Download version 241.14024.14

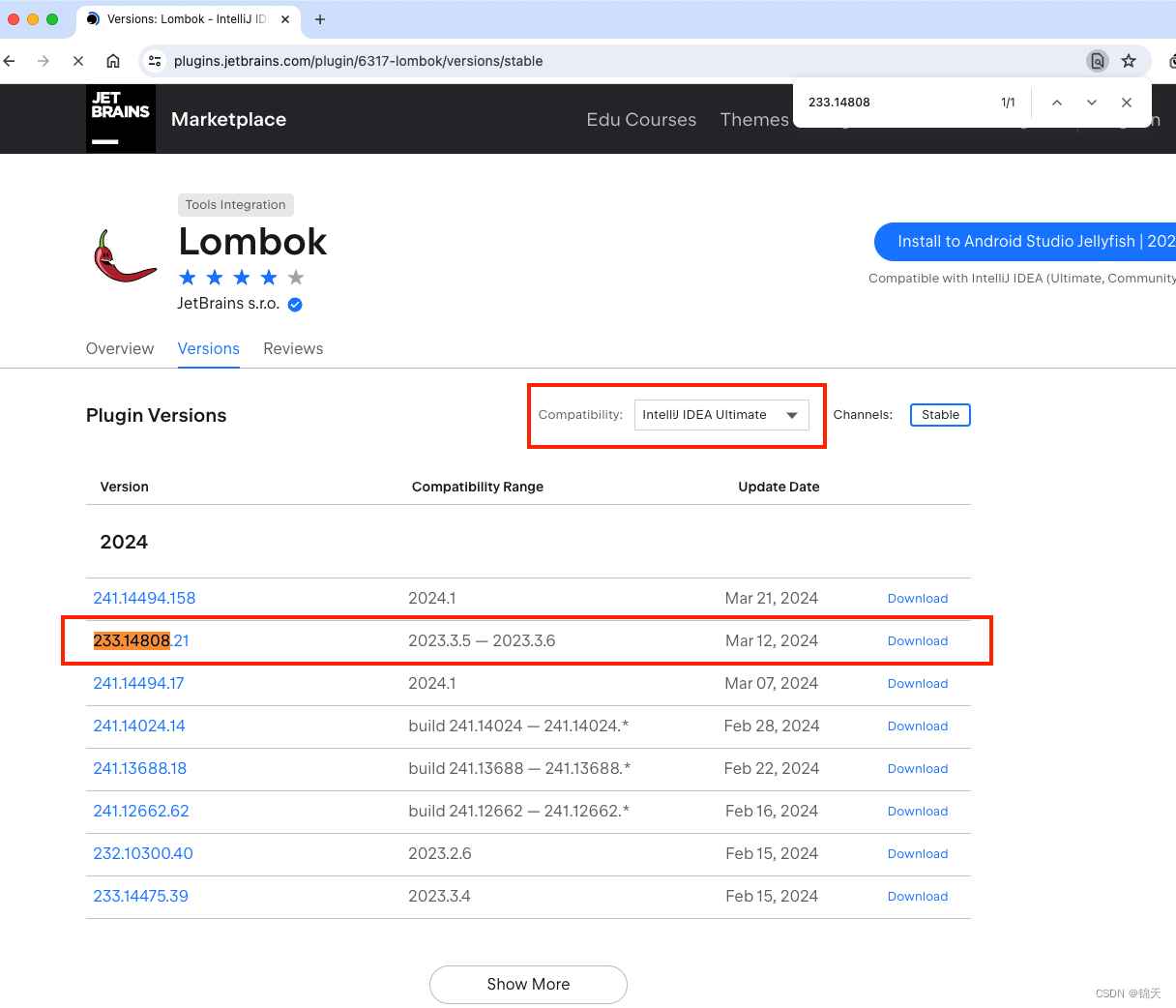click(918, 726)
